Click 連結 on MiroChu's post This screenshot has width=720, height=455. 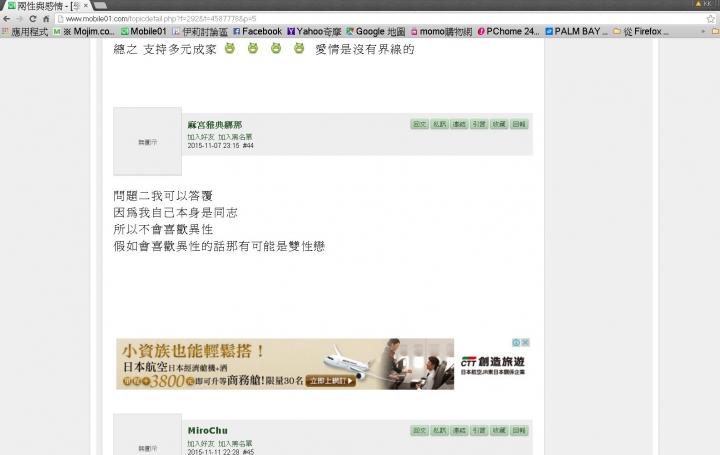459,430
